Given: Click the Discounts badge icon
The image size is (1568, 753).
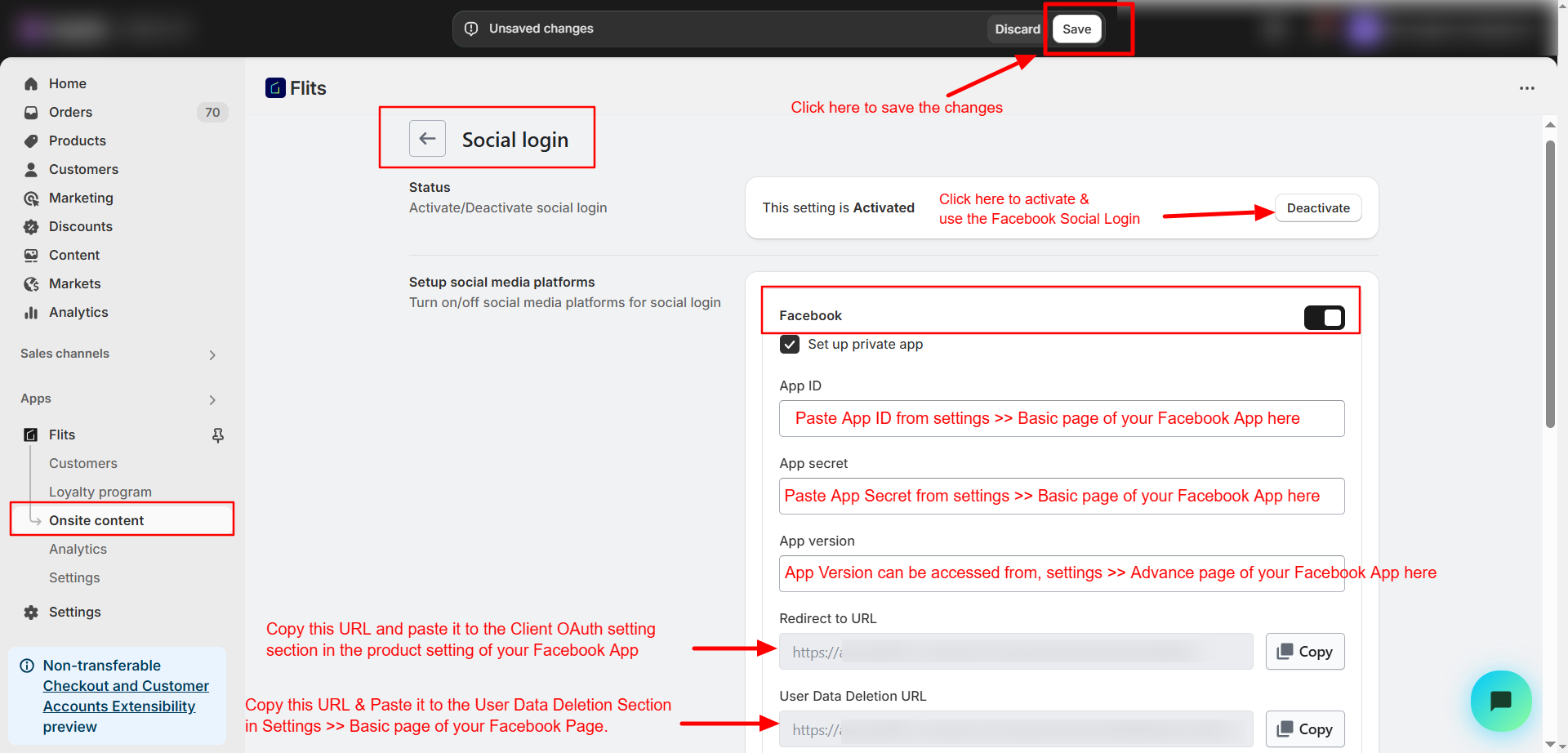Looking at the screenshot, I should click(x=31, y=226).
